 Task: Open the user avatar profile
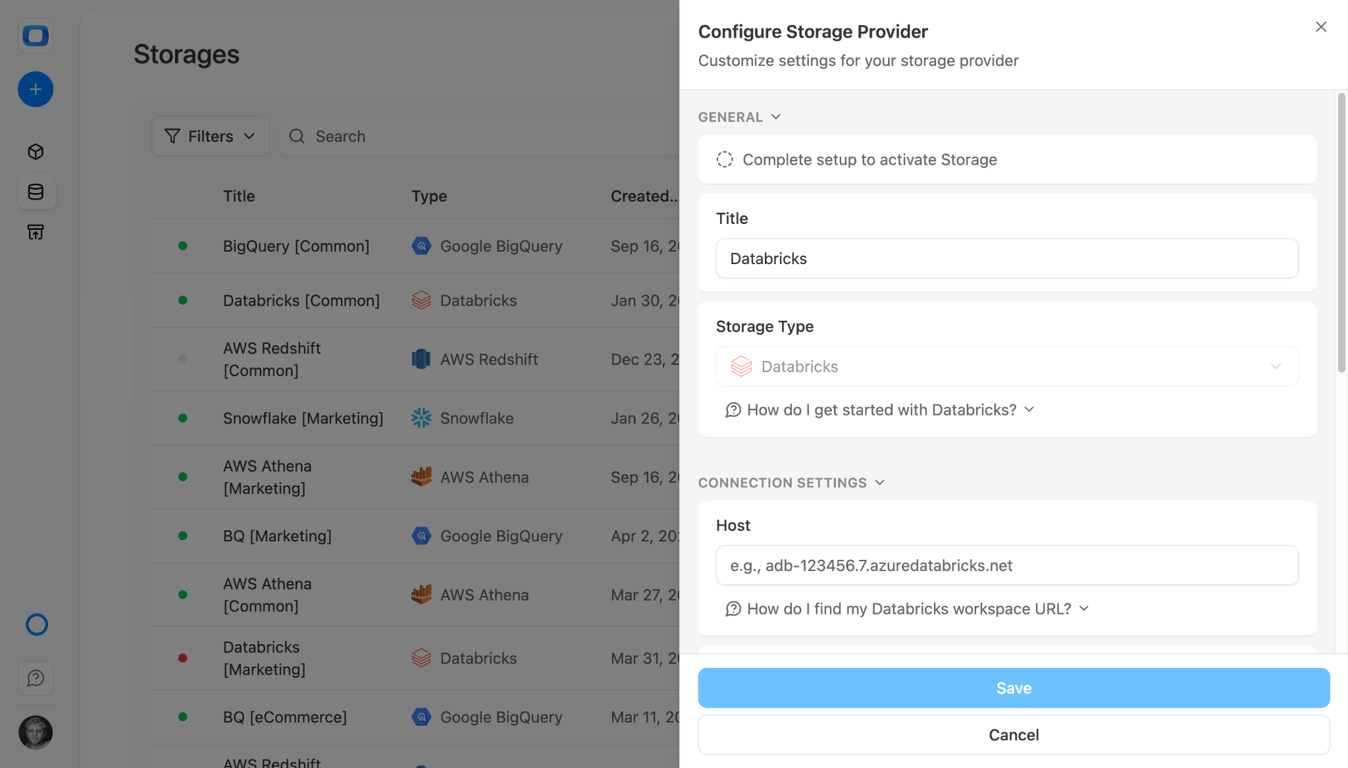(x=35, y=732)
